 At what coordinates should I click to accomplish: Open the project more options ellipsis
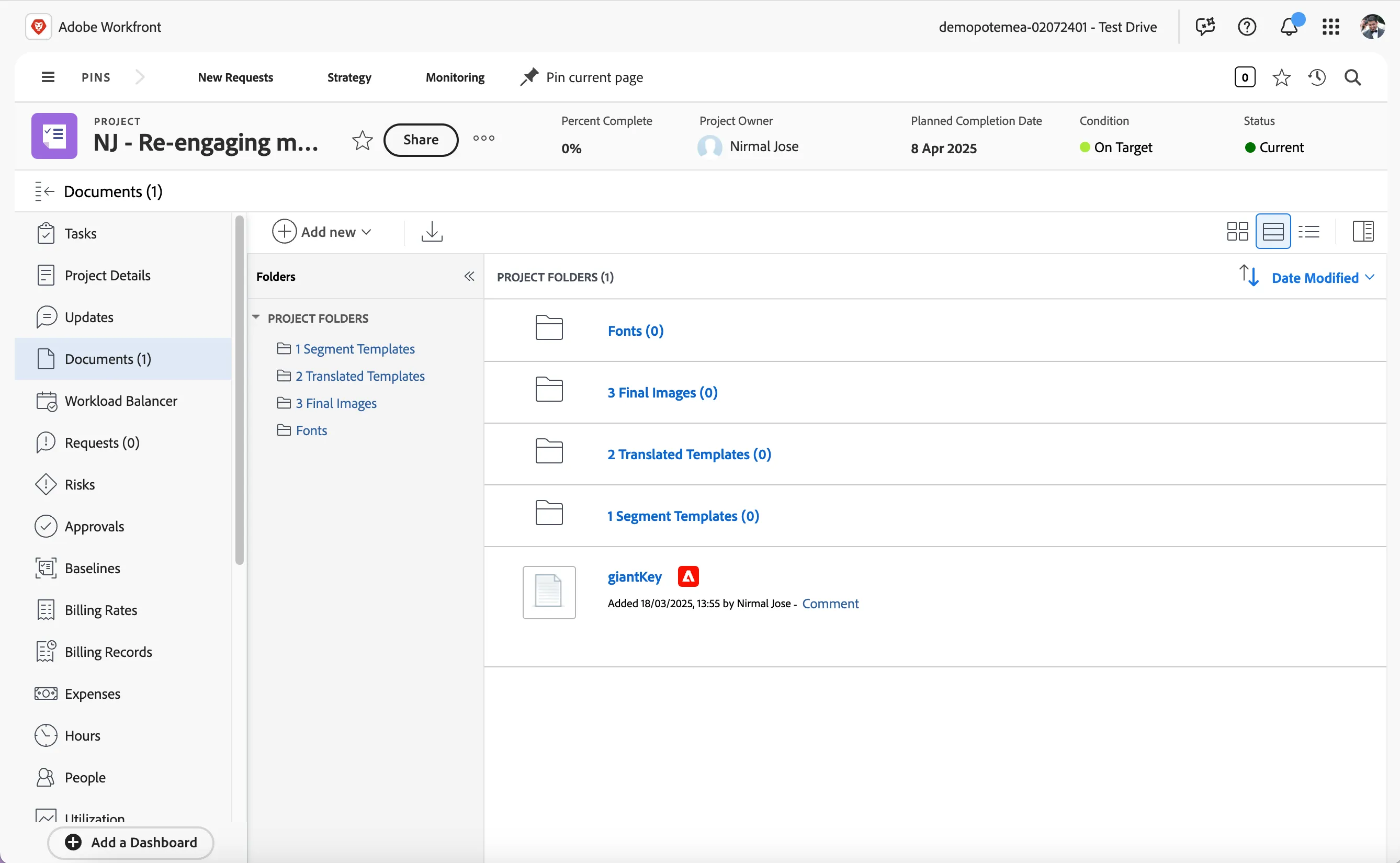click(484, 138)
